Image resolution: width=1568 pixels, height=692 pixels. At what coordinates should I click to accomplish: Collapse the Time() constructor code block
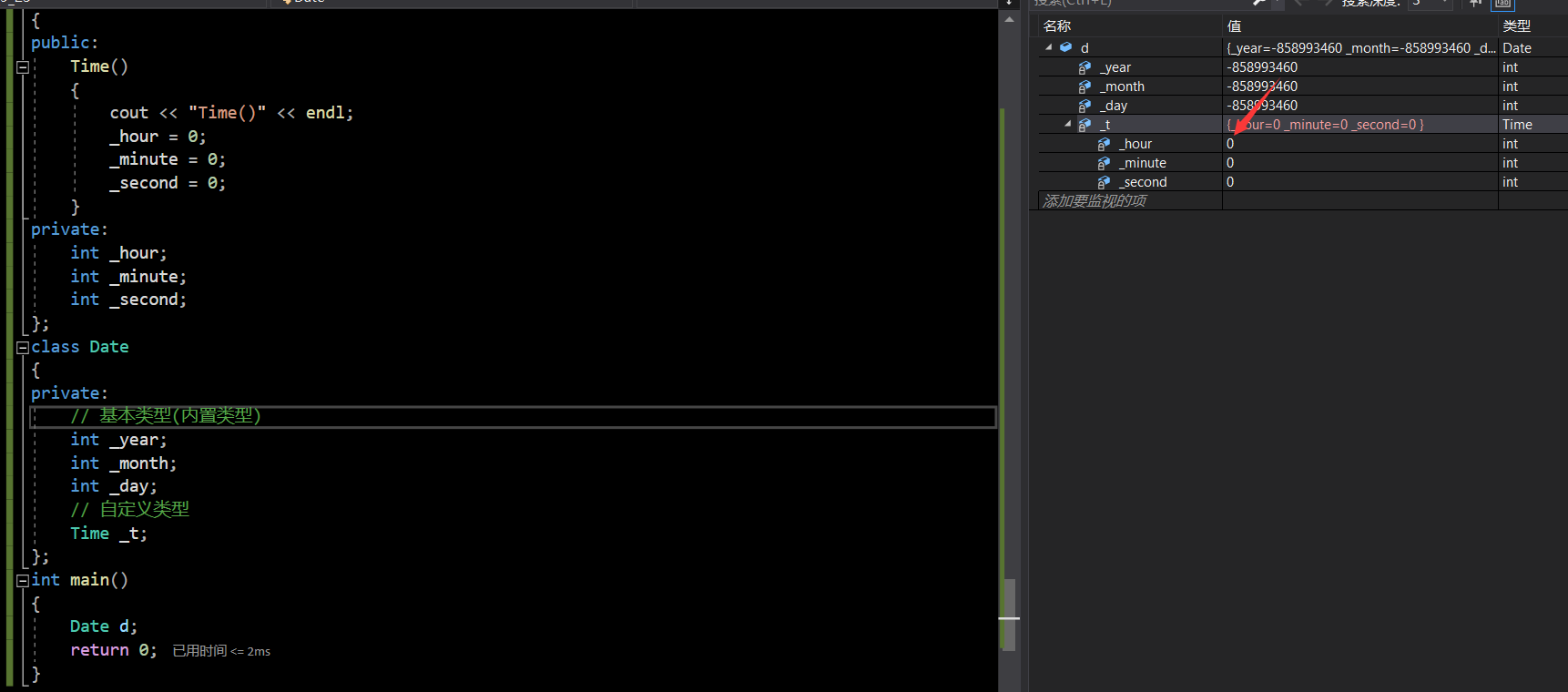[x=23, y=66]
